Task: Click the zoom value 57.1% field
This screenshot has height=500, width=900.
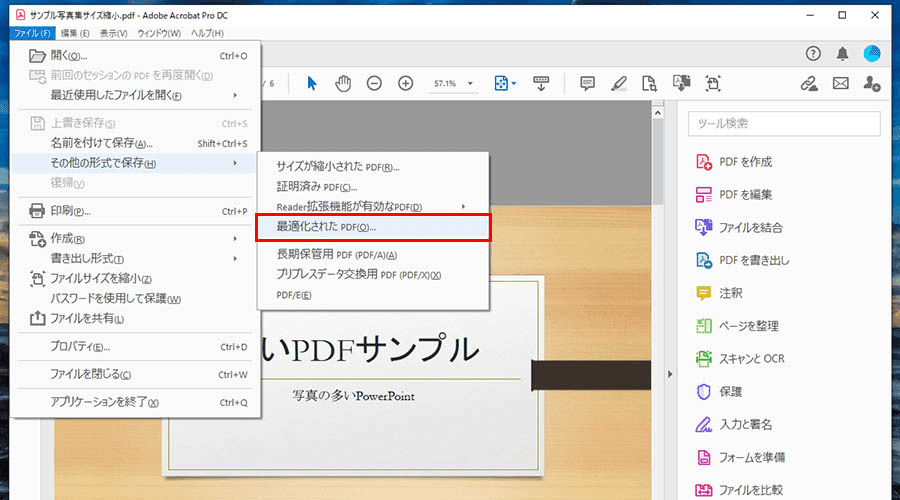Action: 445,84
